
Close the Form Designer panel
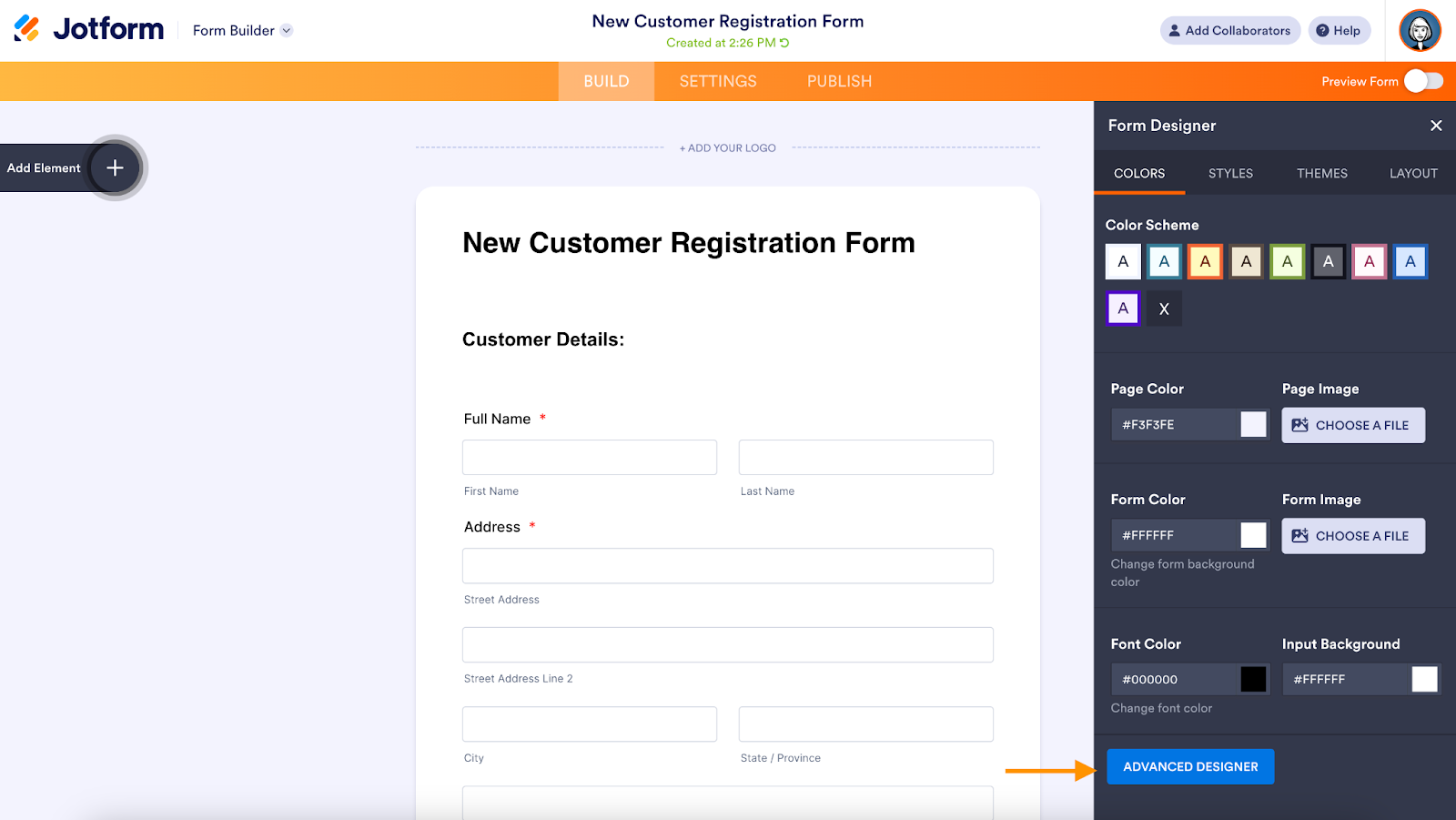(x=1435, y=126)
